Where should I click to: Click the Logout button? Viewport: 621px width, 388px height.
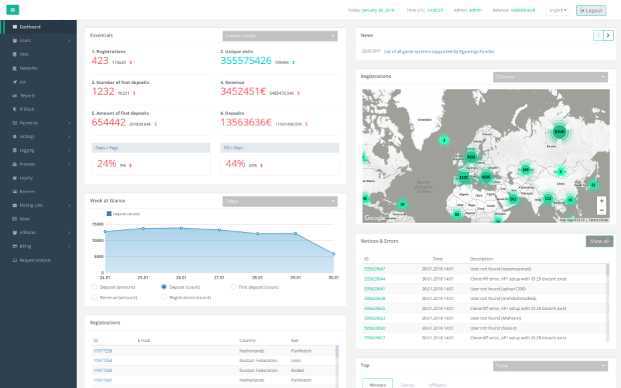(x=591, y=10)
